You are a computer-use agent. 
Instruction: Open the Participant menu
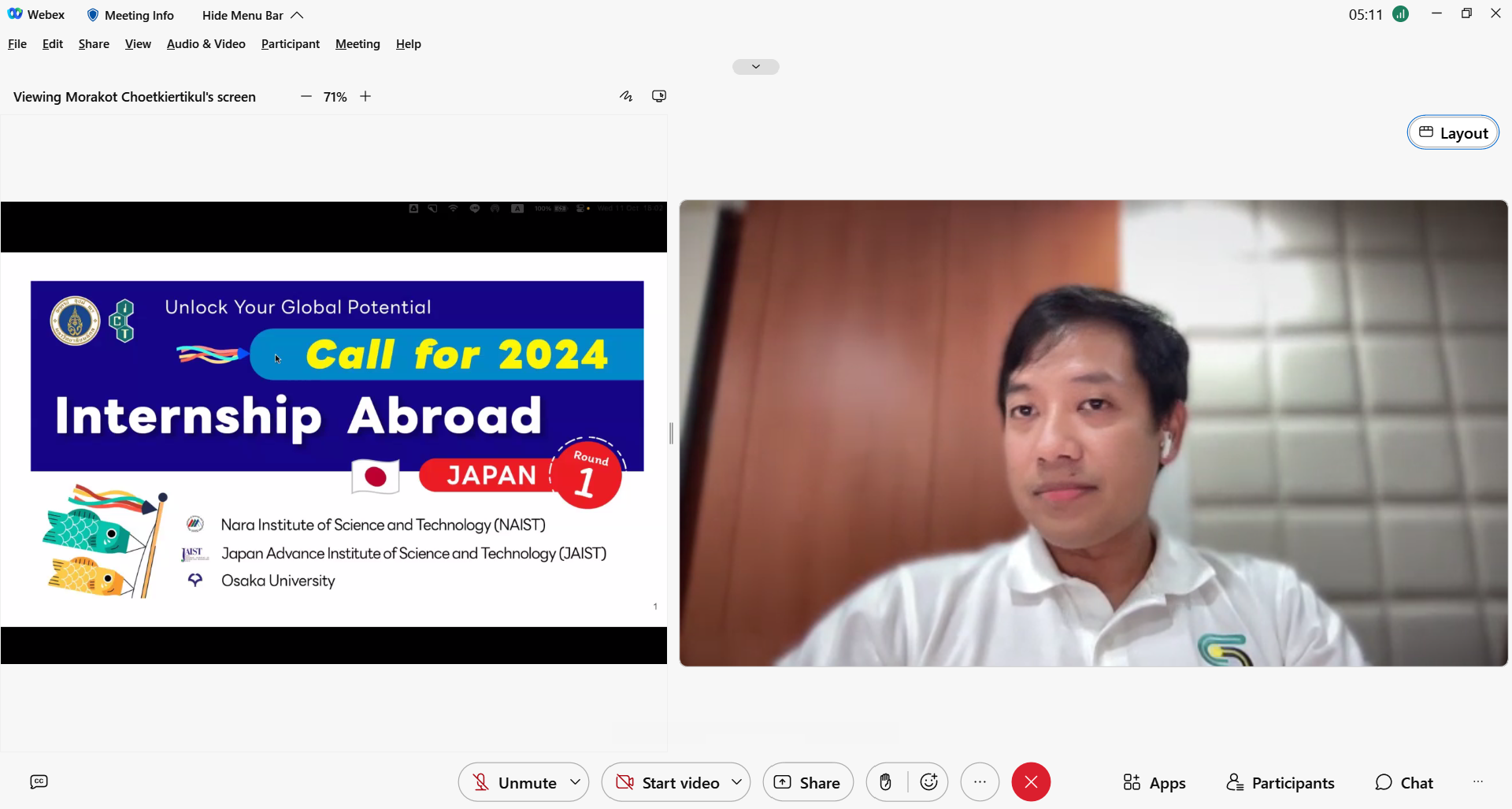pos(290,44)
